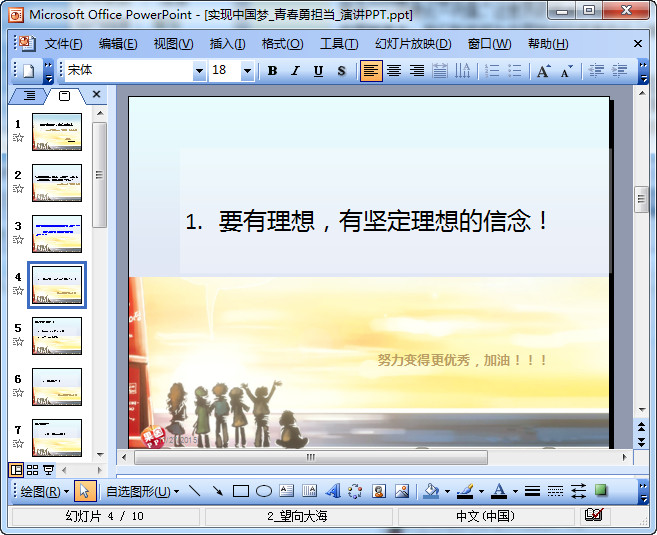
Task: Toggle bulleted list formatting
Action: [515, 71]
